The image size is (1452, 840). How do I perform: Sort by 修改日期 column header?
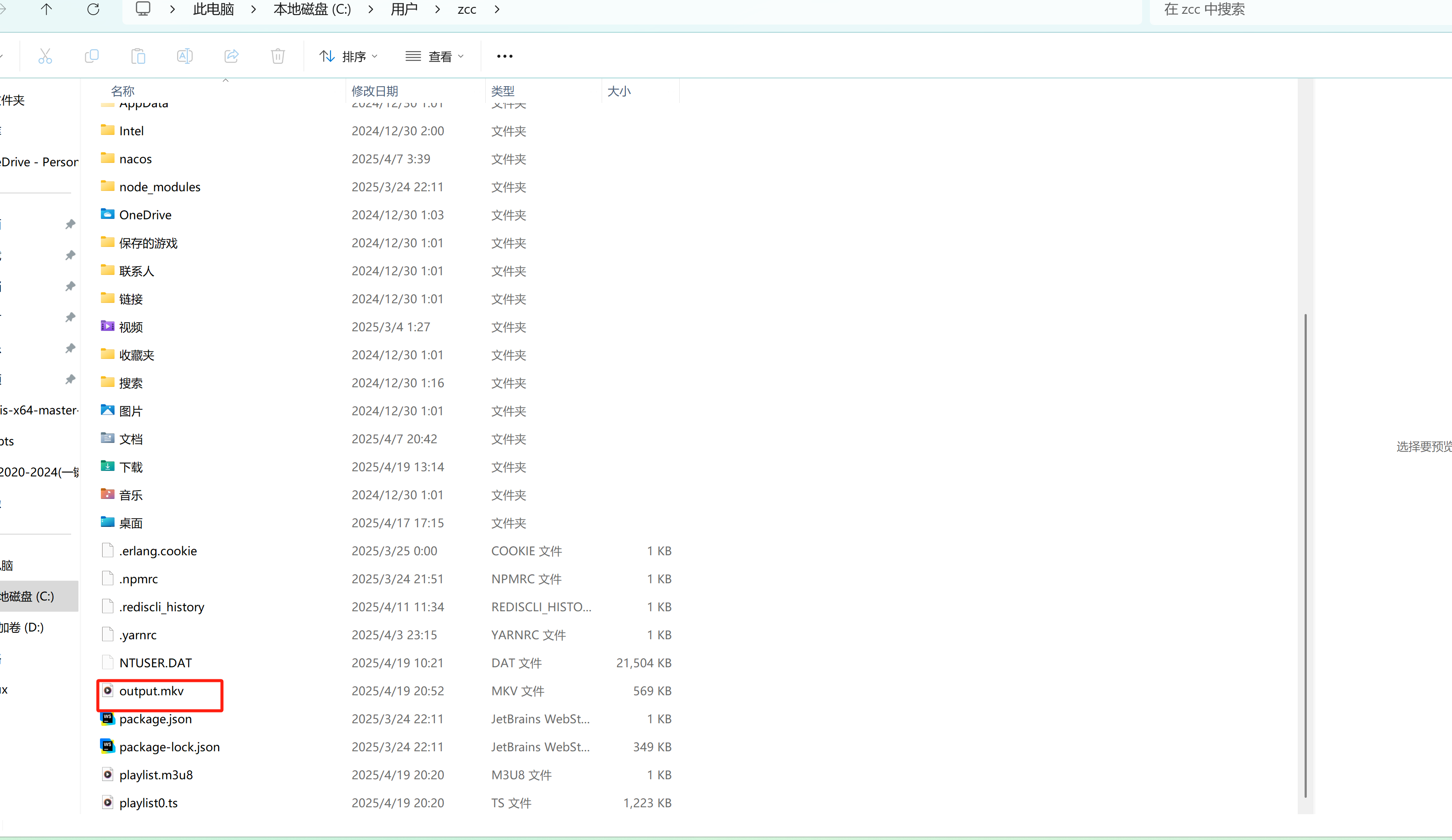coord(375,91)
